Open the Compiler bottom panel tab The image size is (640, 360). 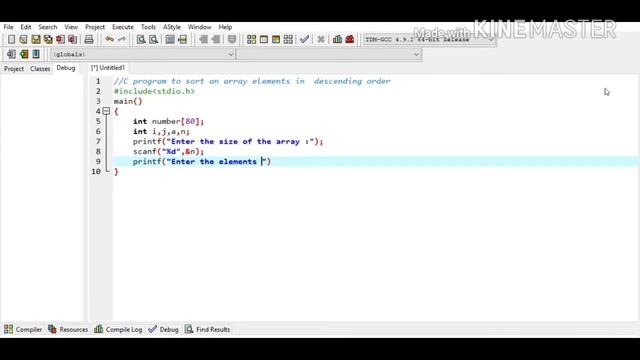point(23,329)
